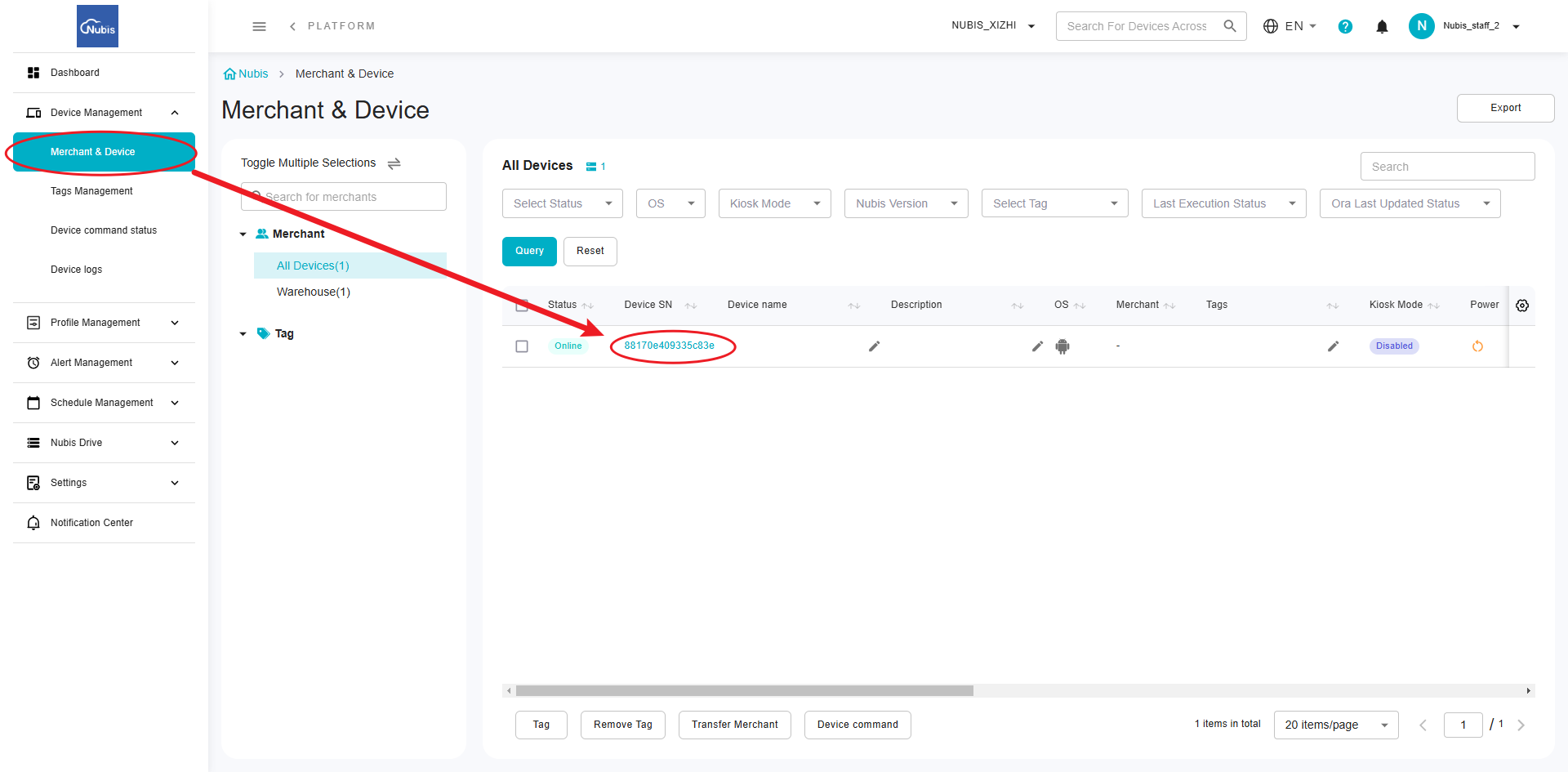Image resolution: width=1568 pixels, height=772 pixels.
Task: Click the Search for merchants field
Action: coord(344,197)
